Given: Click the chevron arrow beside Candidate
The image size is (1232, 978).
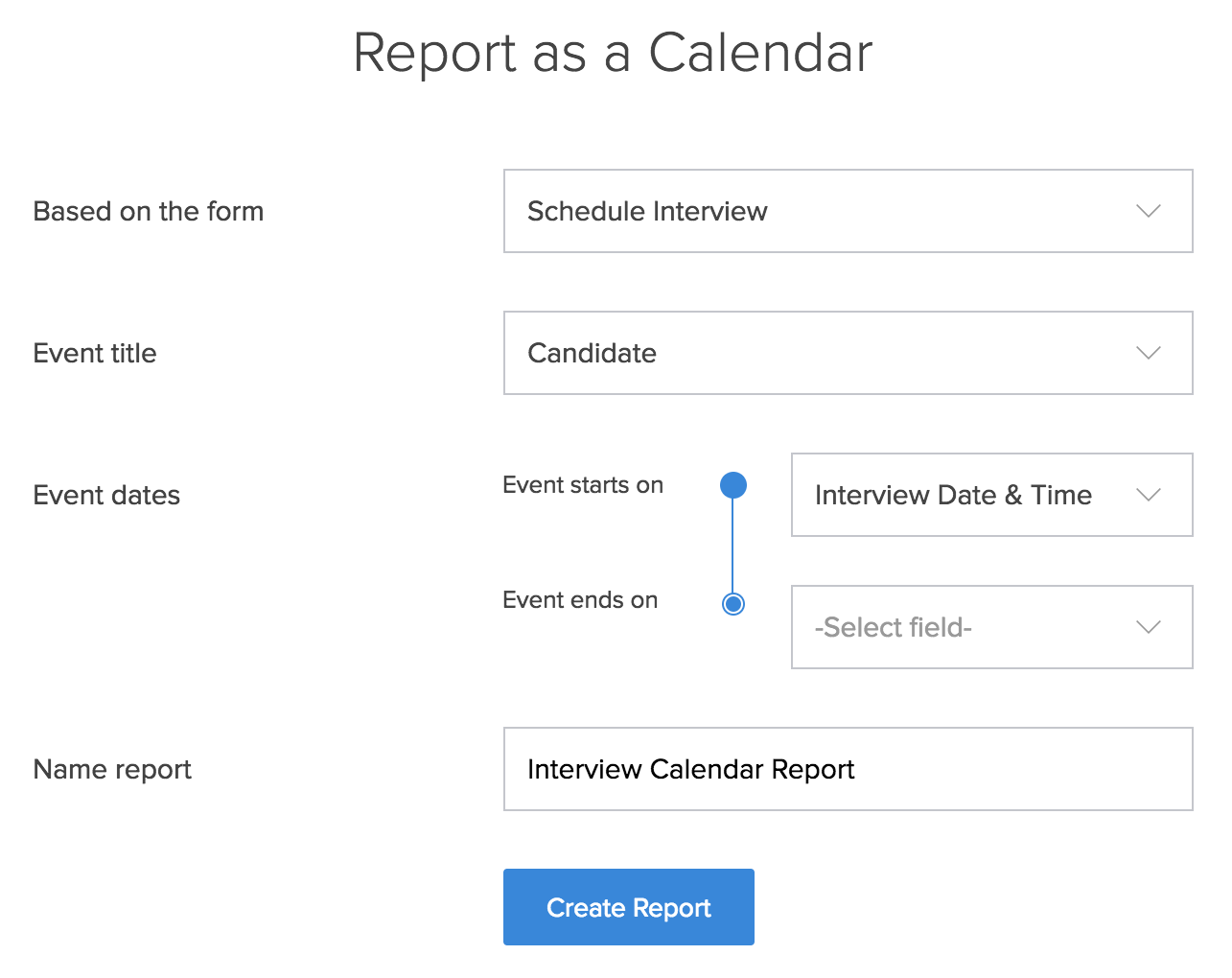Looking at the screenshot, I should [1148, 353].
